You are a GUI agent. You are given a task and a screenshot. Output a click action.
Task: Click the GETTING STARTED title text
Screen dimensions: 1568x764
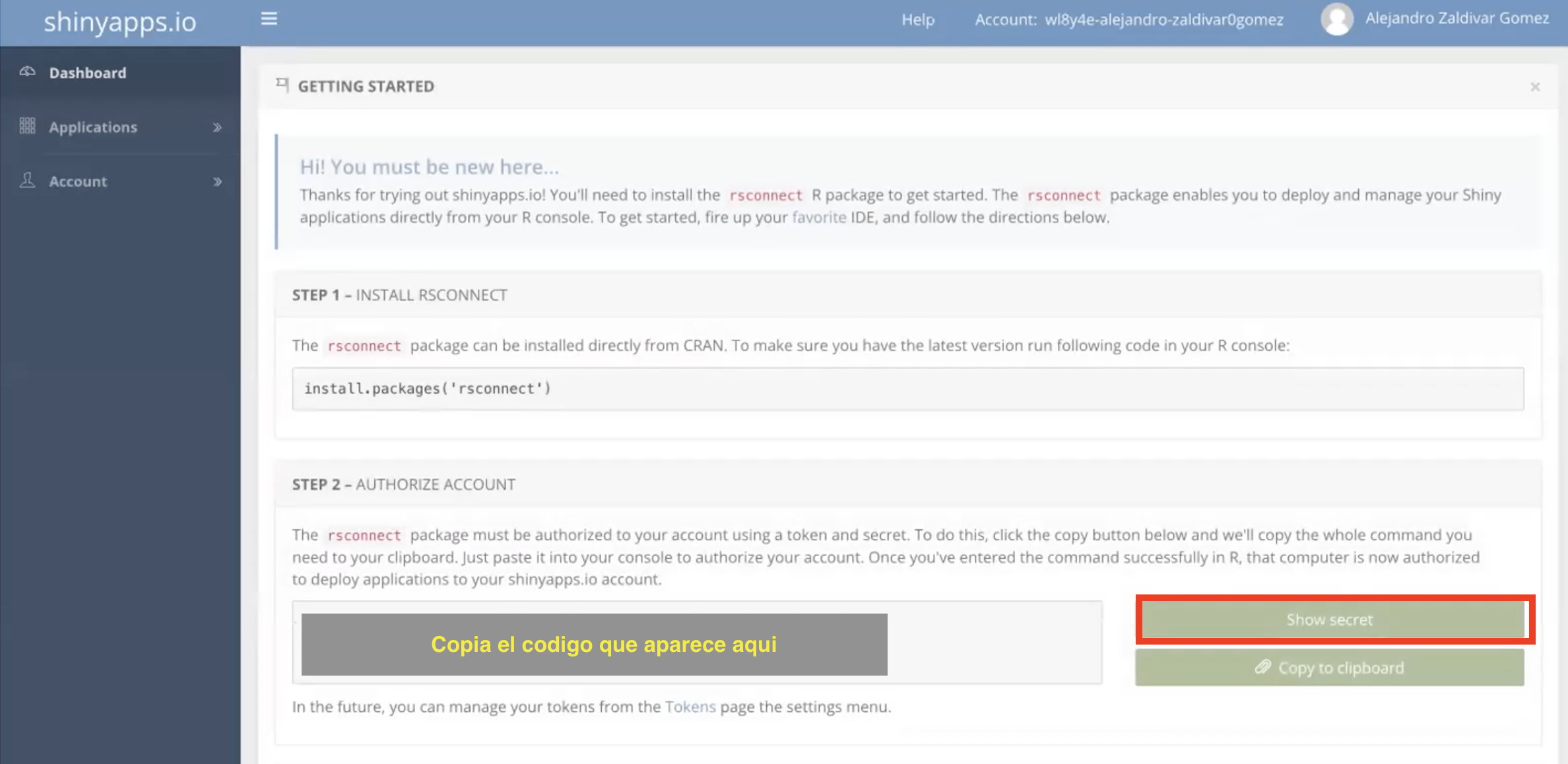click(x=366, y=86)
